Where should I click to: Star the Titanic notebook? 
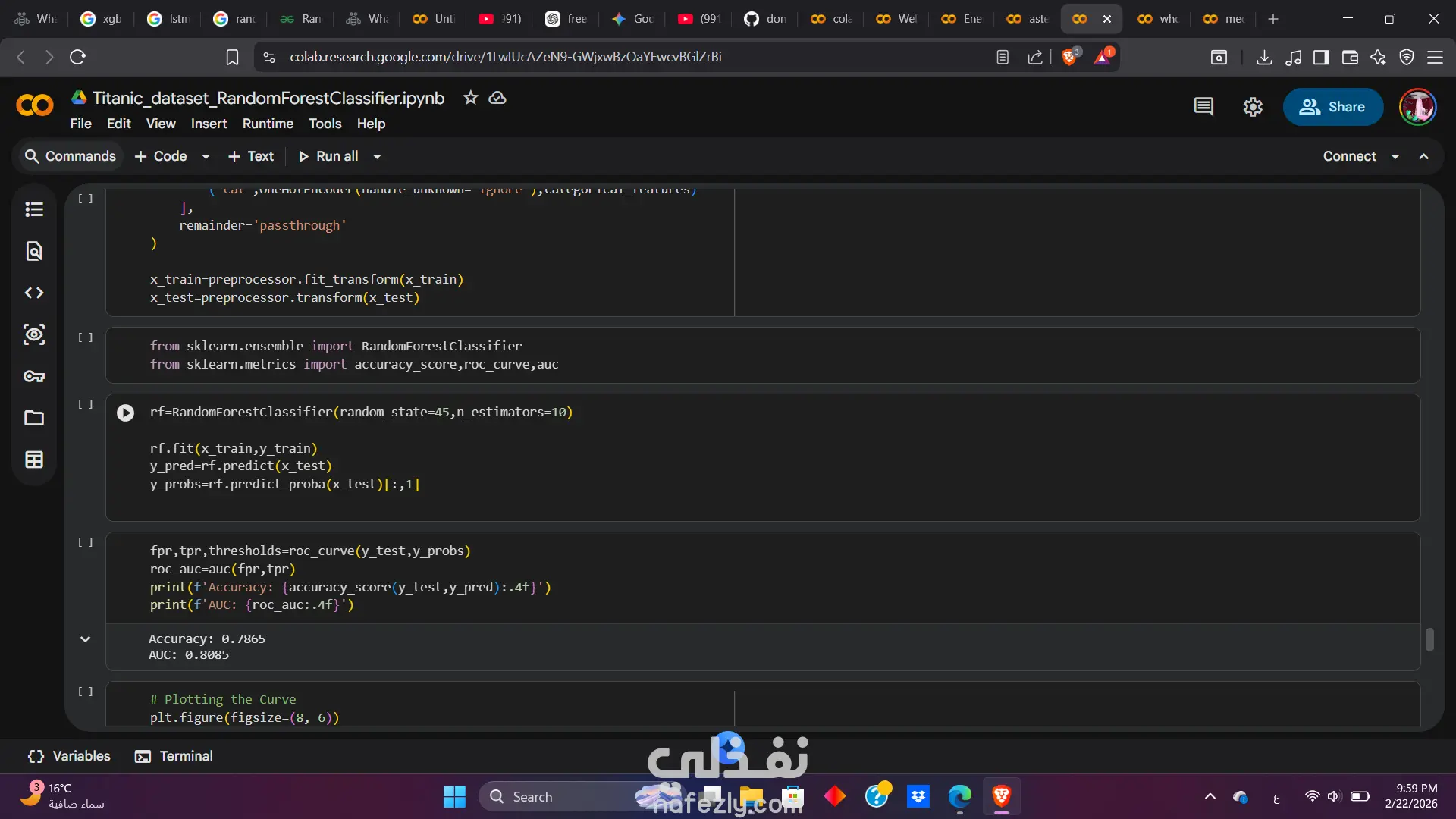471,98
